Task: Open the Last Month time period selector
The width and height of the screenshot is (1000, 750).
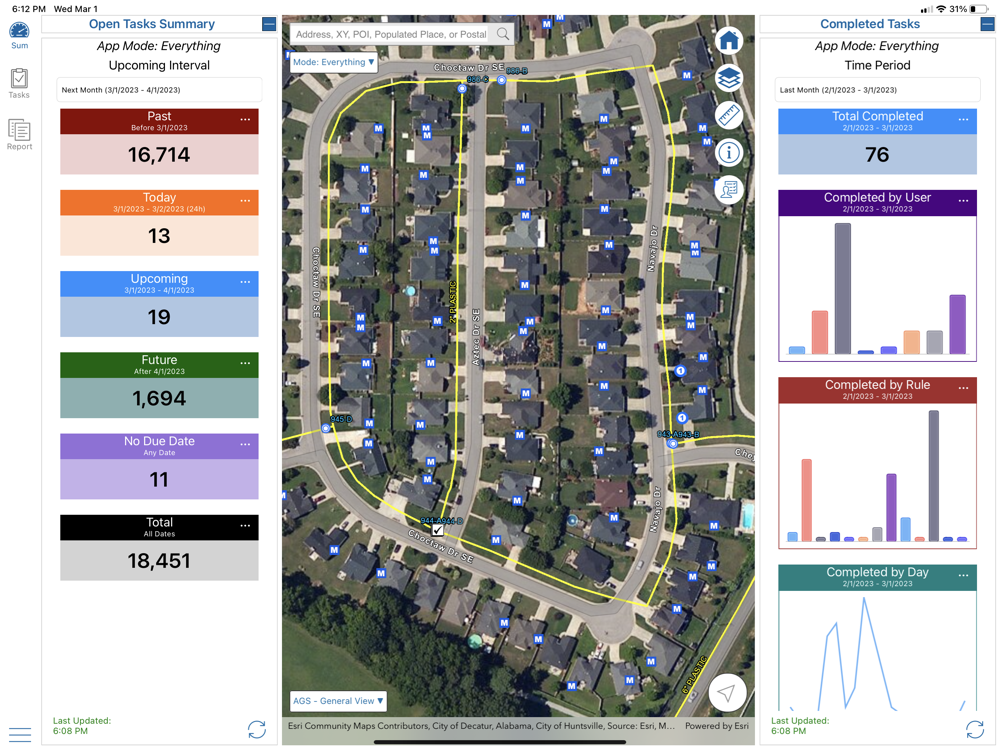Action: (x=878, y=90)
